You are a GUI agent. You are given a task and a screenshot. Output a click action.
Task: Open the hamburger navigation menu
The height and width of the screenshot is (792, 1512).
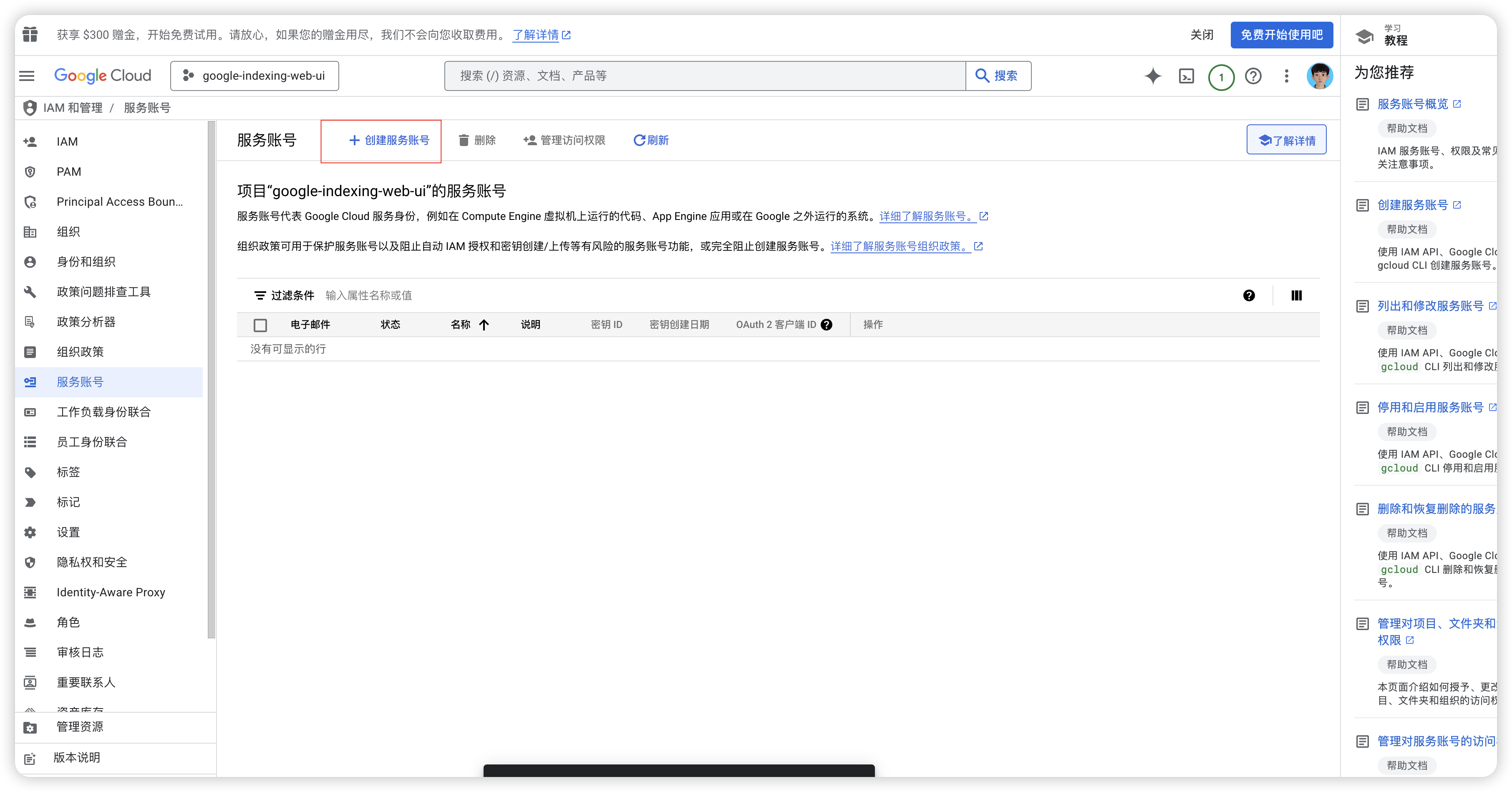(27, 76)
